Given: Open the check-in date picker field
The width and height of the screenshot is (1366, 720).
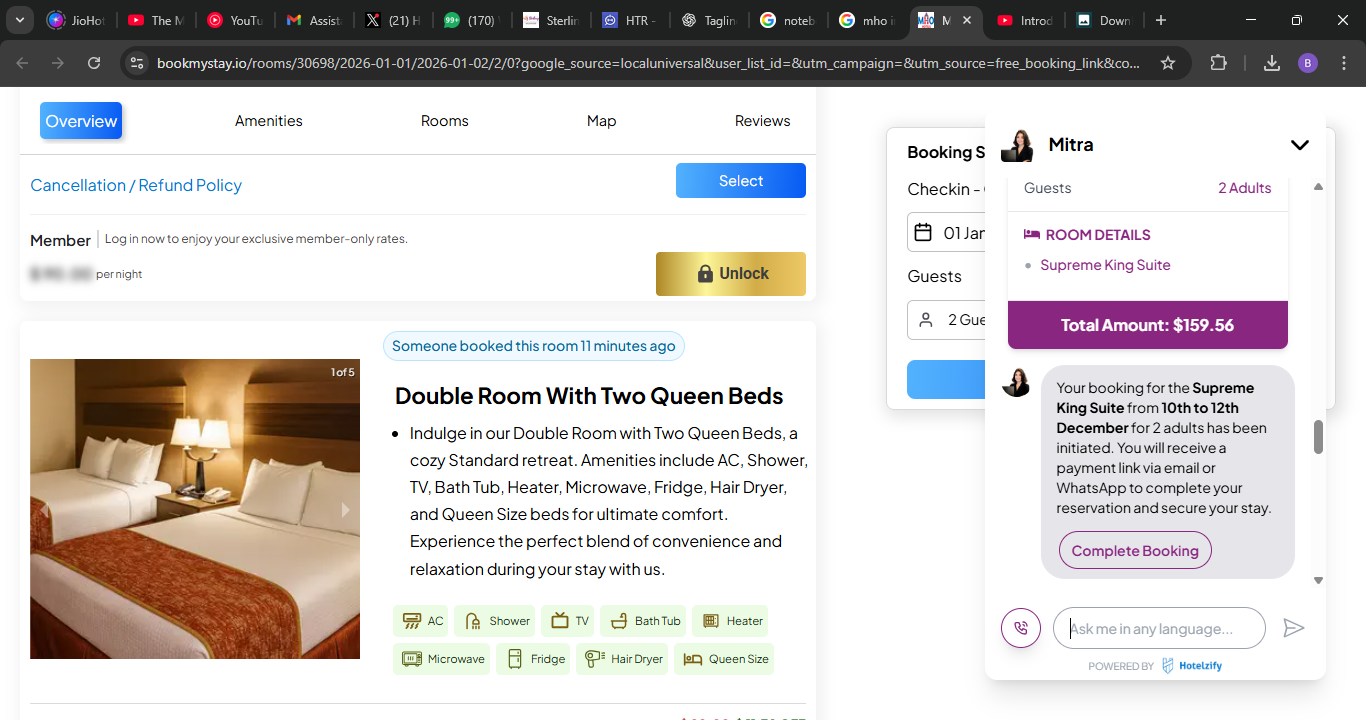Looking at the screenshot, I should (x=946, y=233).
